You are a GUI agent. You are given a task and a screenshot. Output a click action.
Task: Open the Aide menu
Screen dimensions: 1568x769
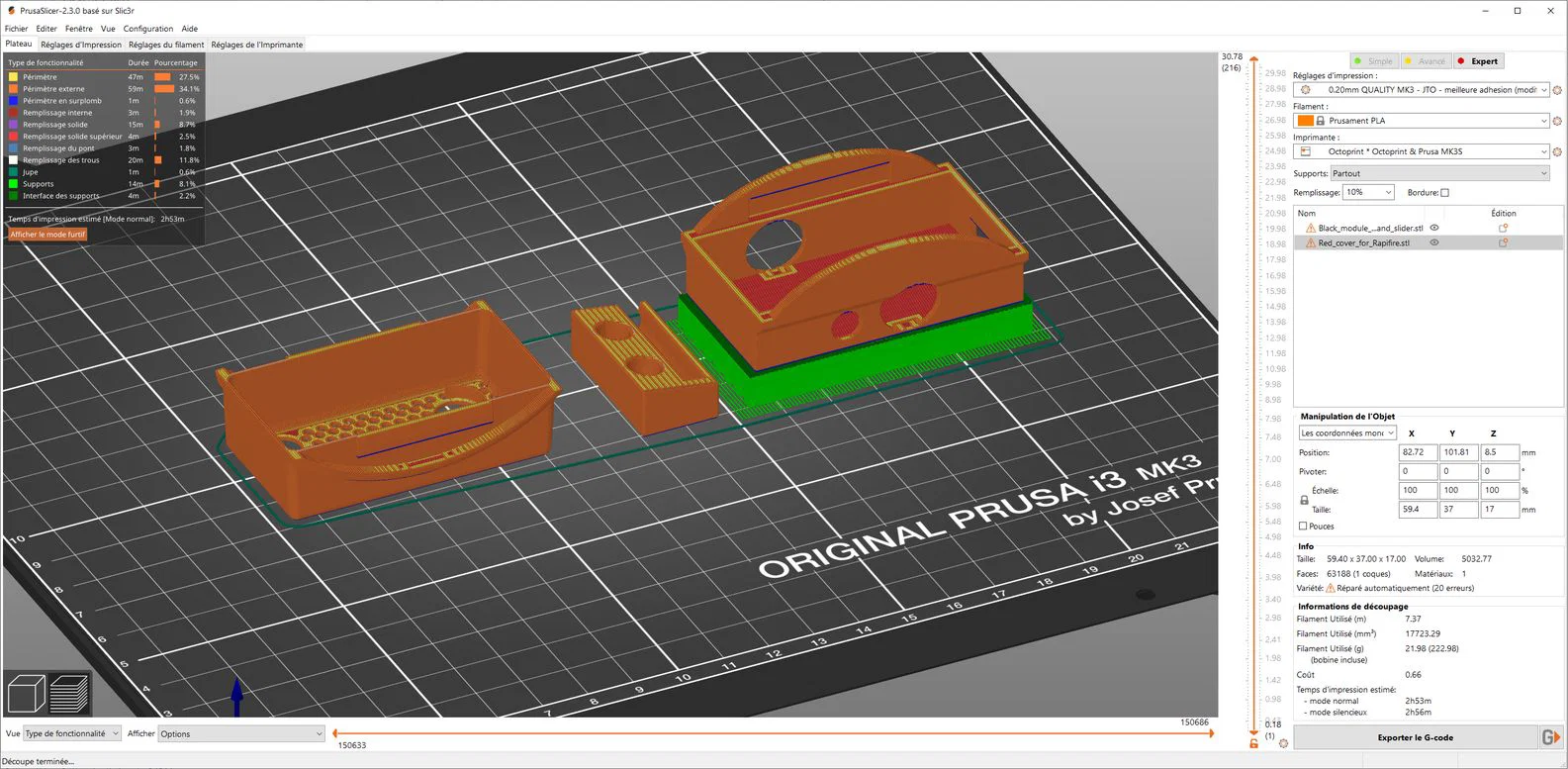pos(190,29)
